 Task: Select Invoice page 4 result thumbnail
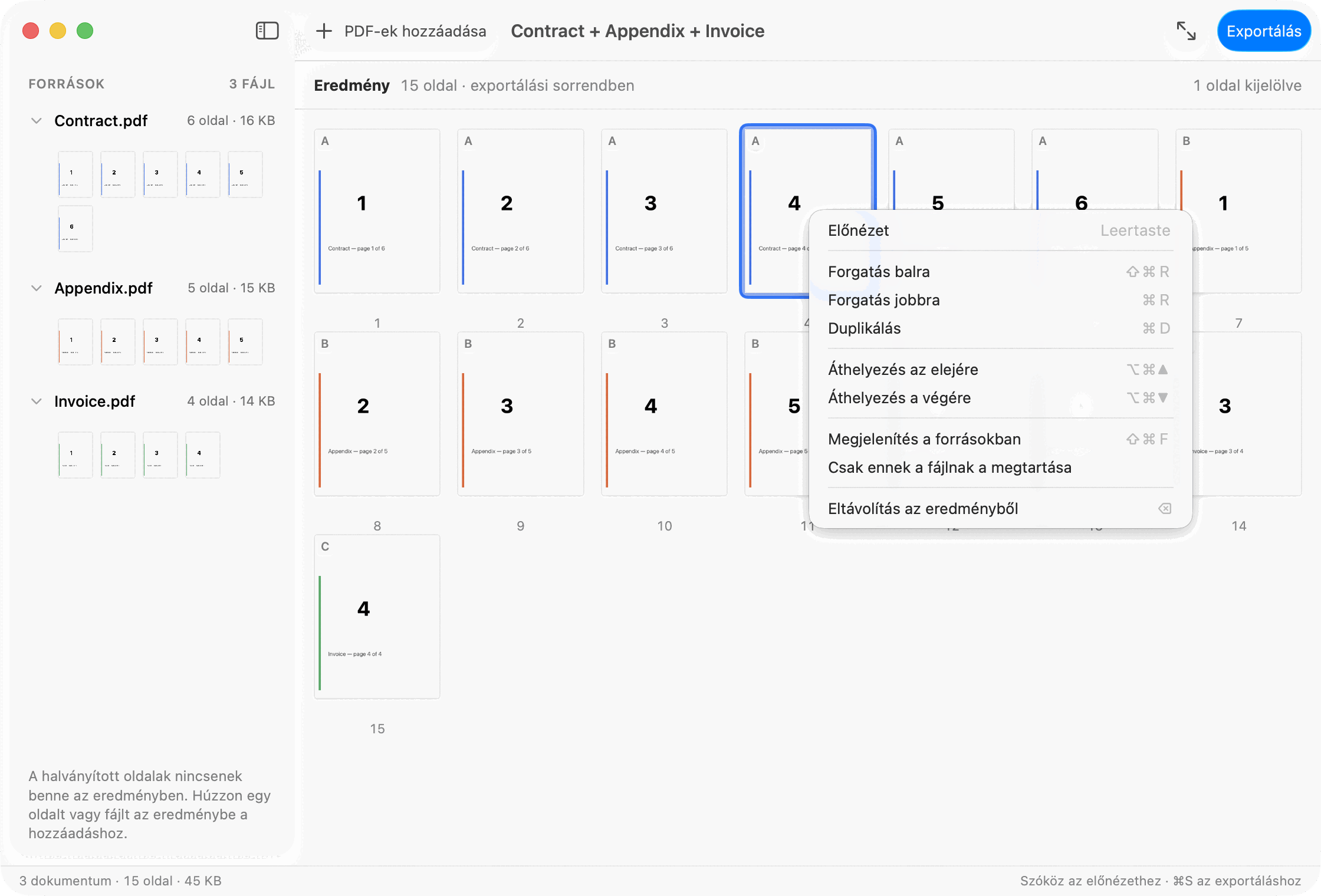[377, 617]
